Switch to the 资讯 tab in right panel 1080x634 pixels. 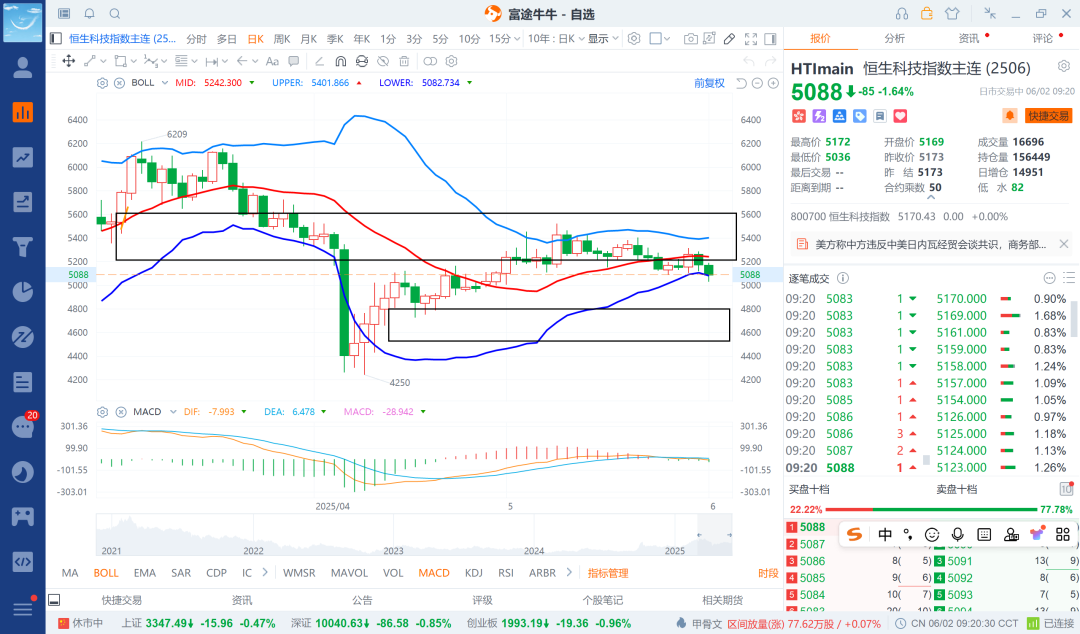968,39
